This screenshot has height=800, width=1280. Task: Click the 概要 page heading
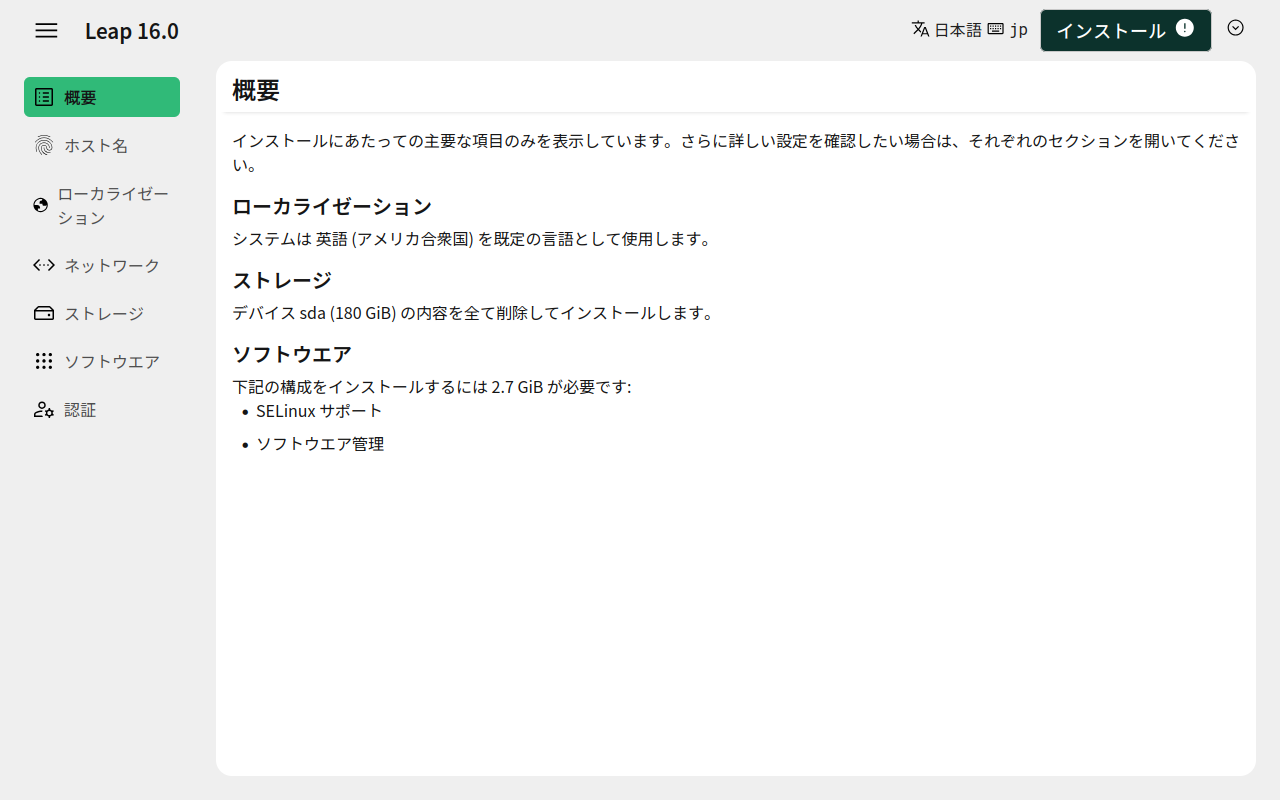coord(256,90)
